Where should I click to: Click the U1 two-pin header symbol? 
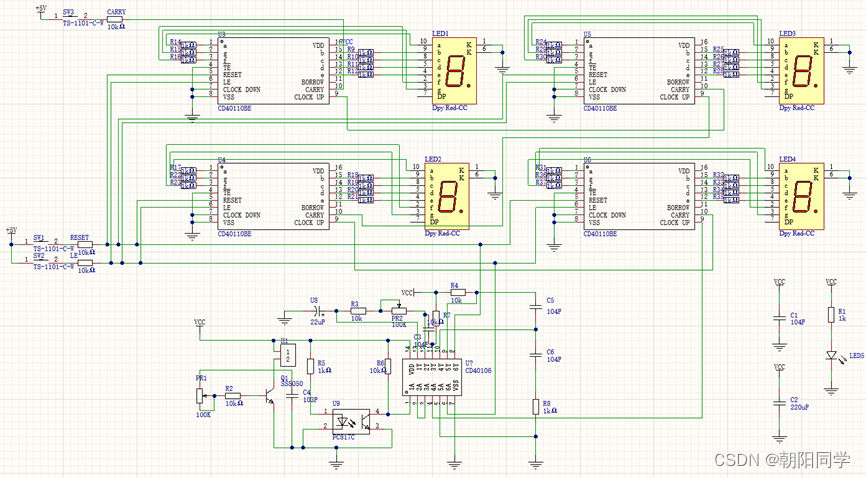pyautogui.click(x=287, y=355)
